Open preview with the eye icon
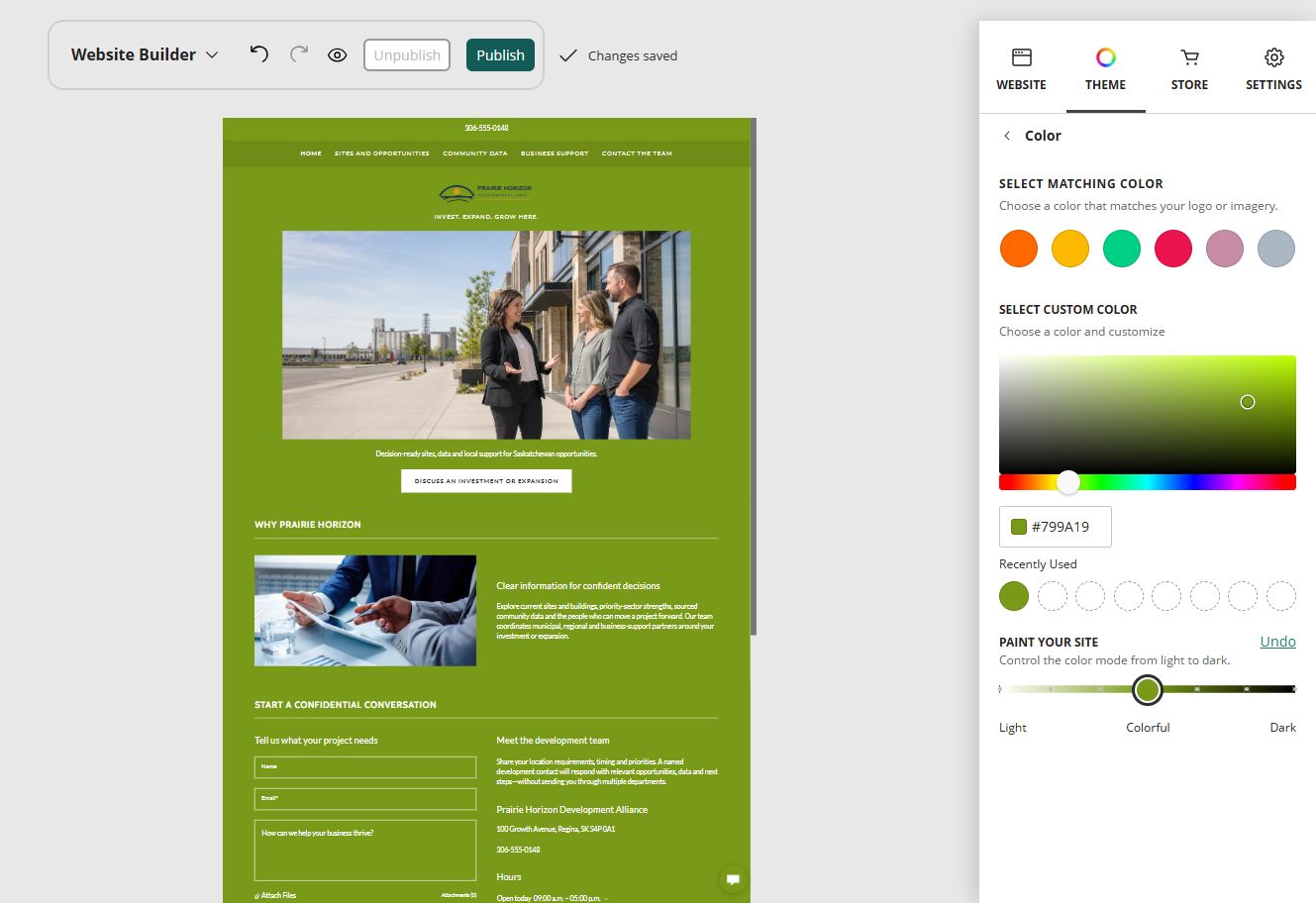This screenshot has height=903, width=1316. (x=337, y=55)
